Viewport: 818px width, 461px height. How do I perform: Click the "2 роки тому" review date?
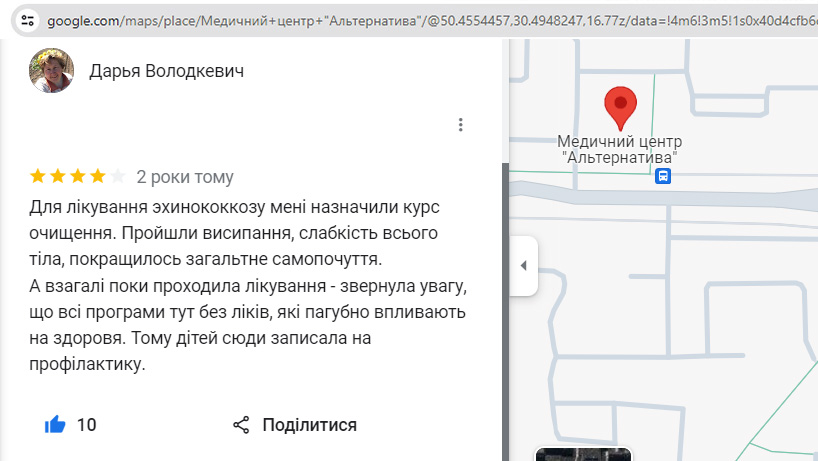(185, 177)
